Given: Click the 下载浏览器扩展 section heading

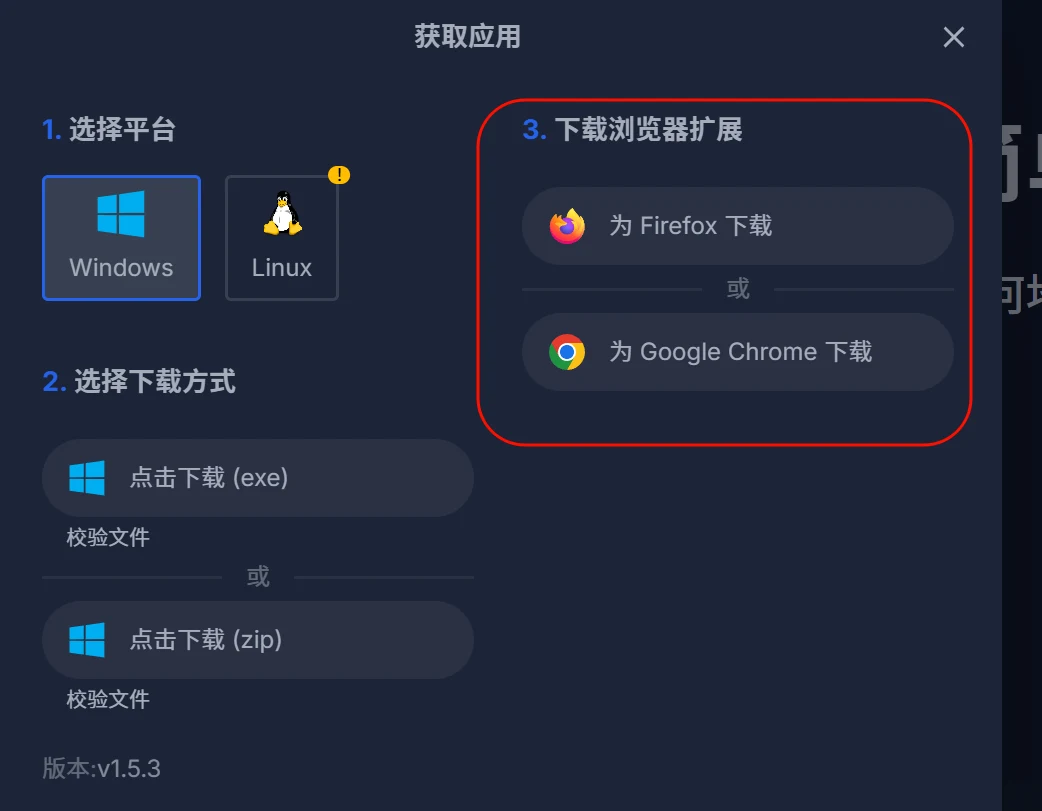Looking at the screenshot, I should tap(648, 130).
